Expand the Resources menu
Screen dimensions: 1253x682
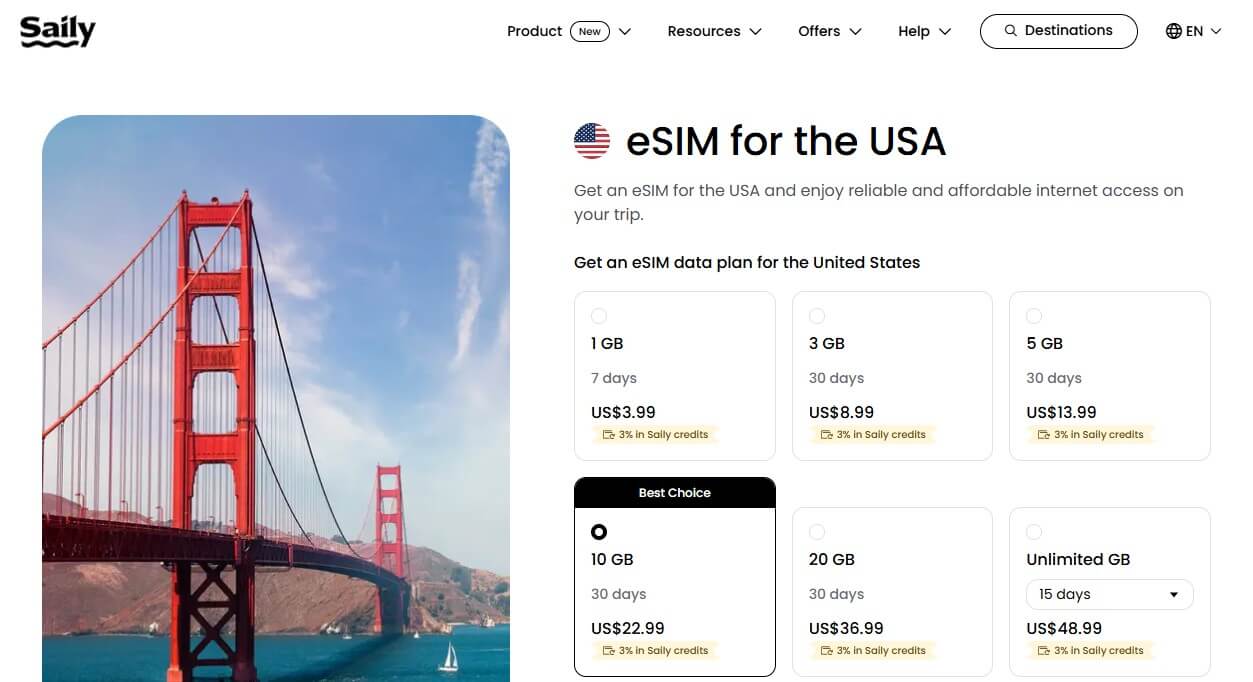713,31
